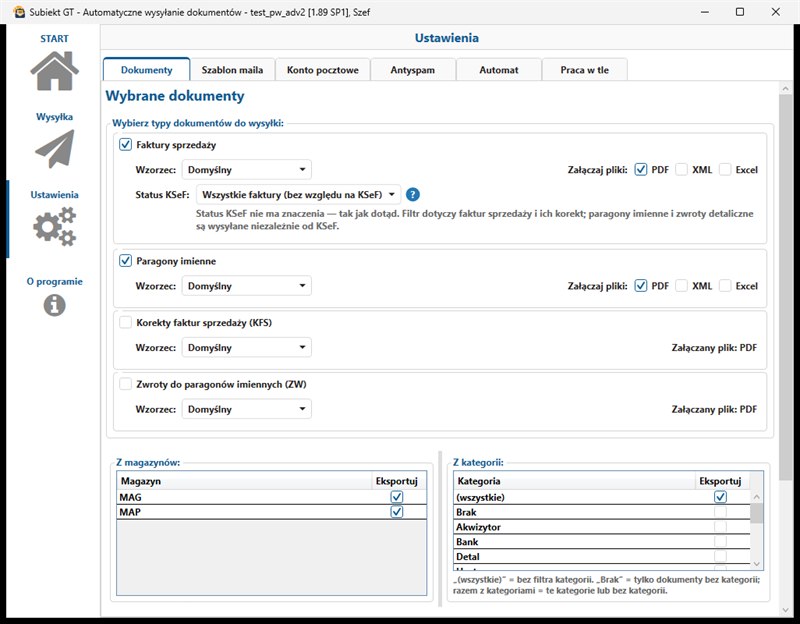The width and height of the screenshot is (800, 624).
Task: Open Wzorzec dropdown for Zwroty do paragonów
Action: click(x=246, y=409)
